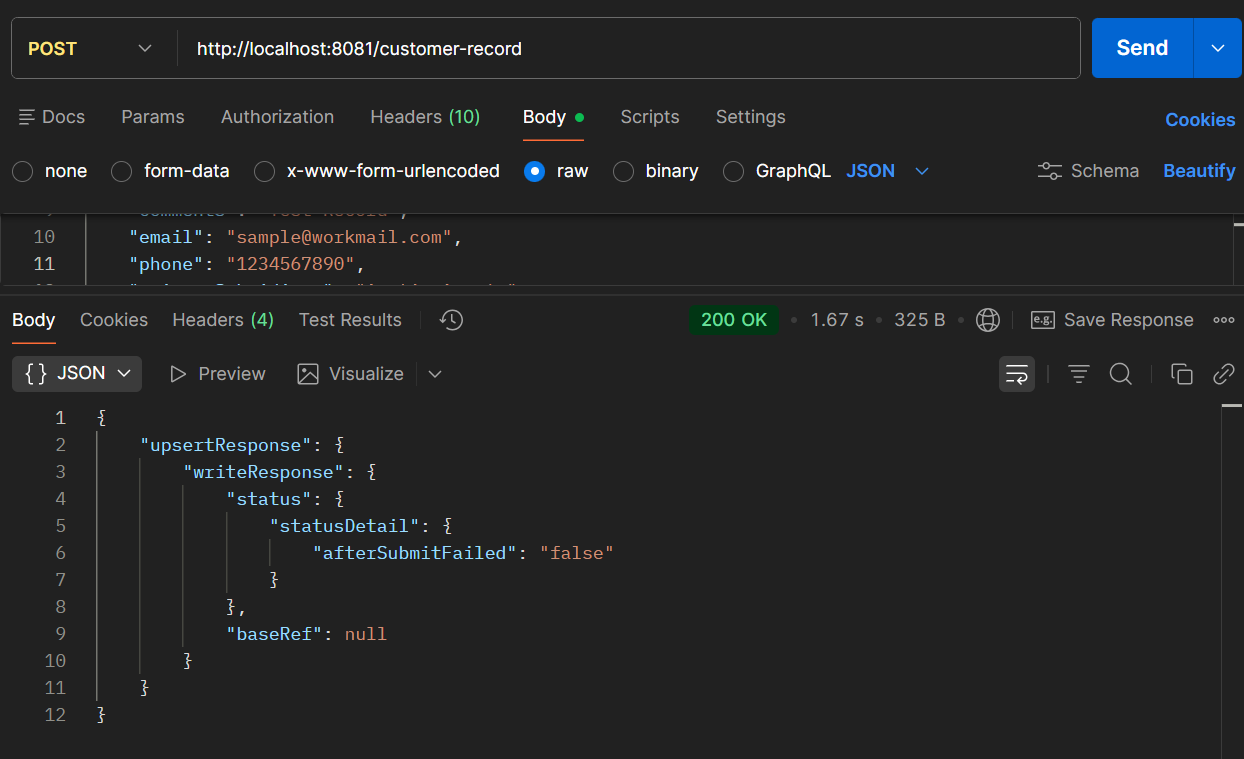Viewport: 1244px width, 759px height.
Task: Open the response Headers (4) tab
Action: 223,320
